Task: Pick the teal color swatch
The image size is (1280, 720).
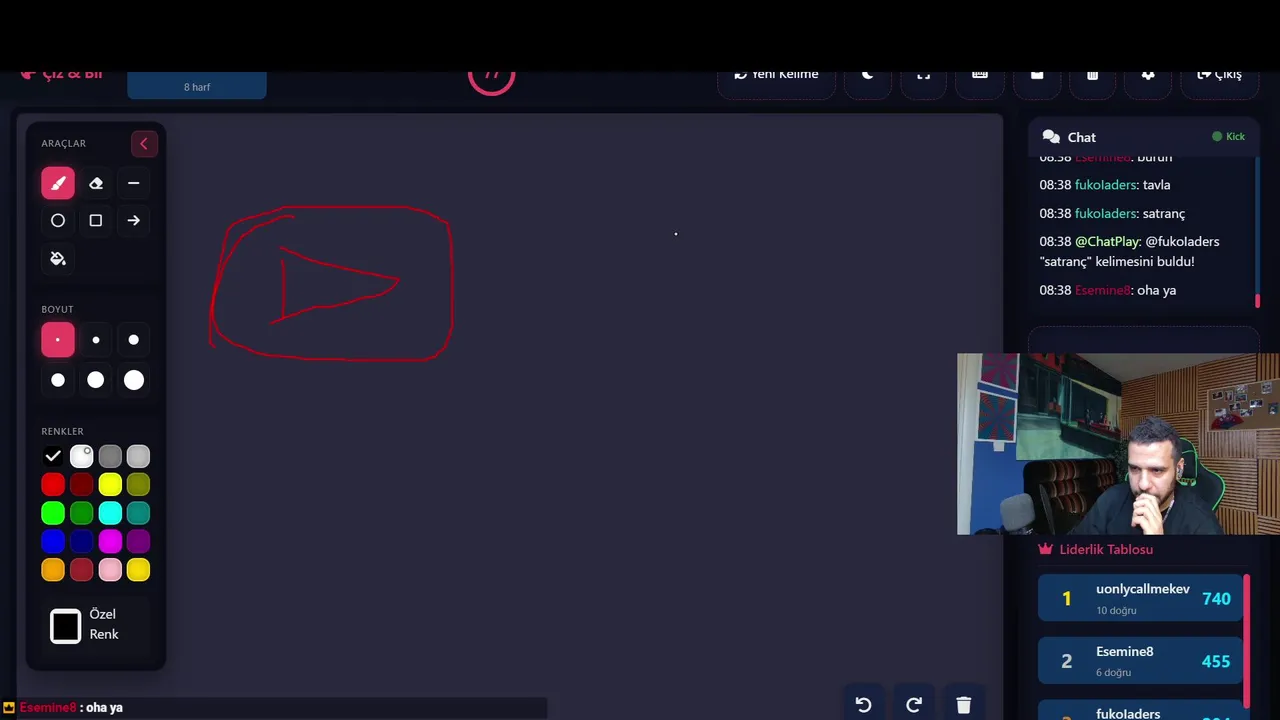Action: coord(138,513)
